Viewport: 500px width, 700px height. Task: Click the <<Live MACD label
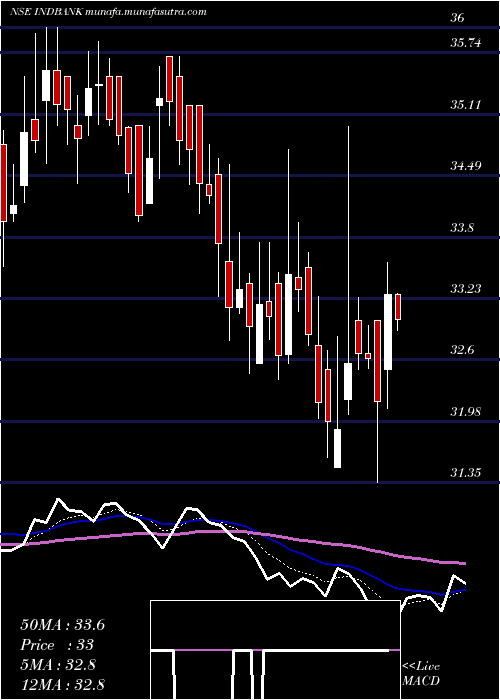tap(421, 673)
